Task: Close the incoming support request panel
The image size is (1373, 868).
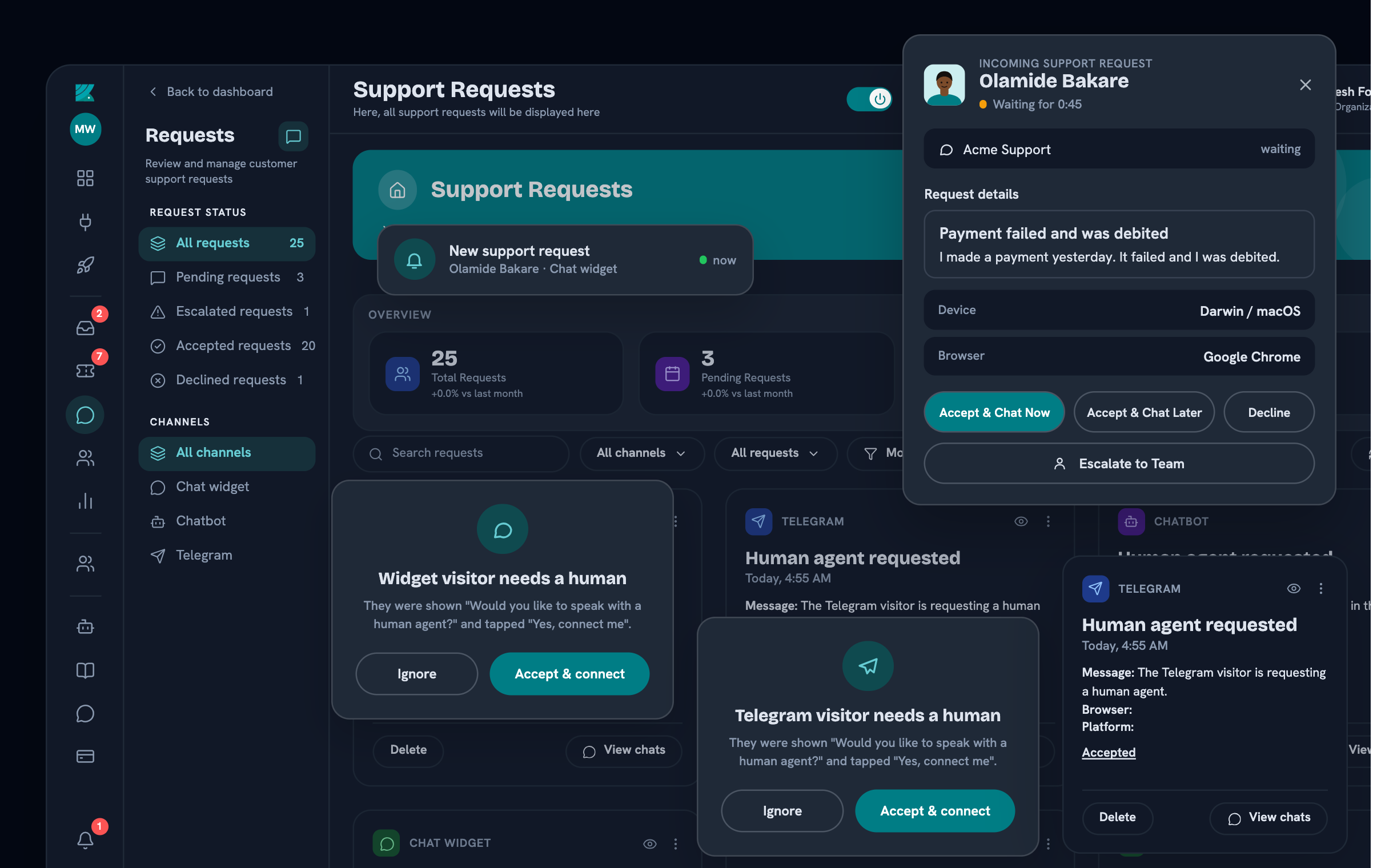Action: [x=1305, y=85]
